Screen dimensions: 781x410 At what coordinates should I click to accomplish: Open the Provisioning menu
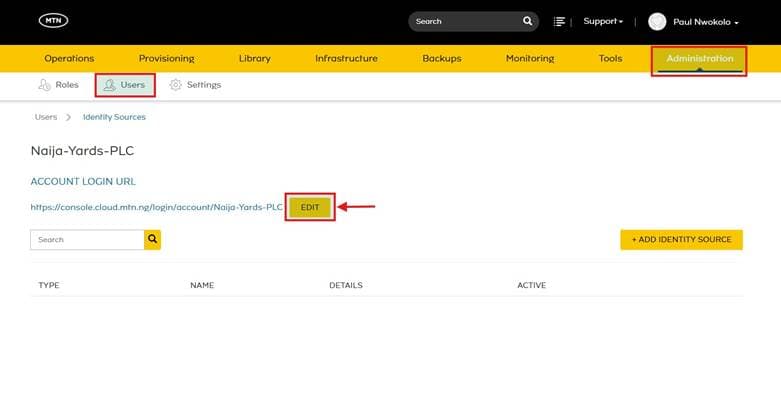click(x=166, y=58)
